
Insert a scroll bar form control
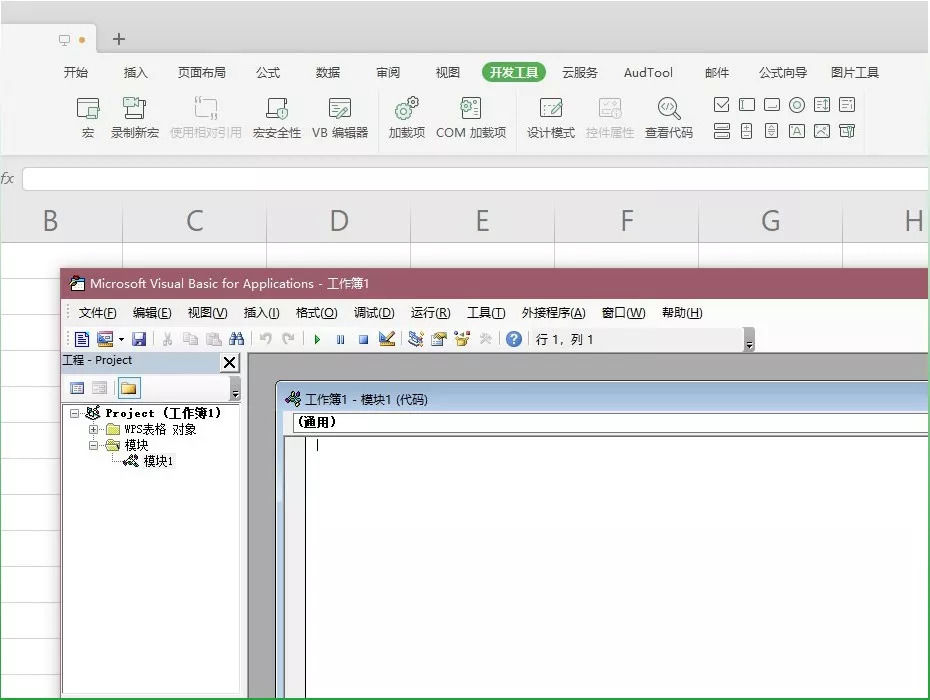[x=771, y=132]
